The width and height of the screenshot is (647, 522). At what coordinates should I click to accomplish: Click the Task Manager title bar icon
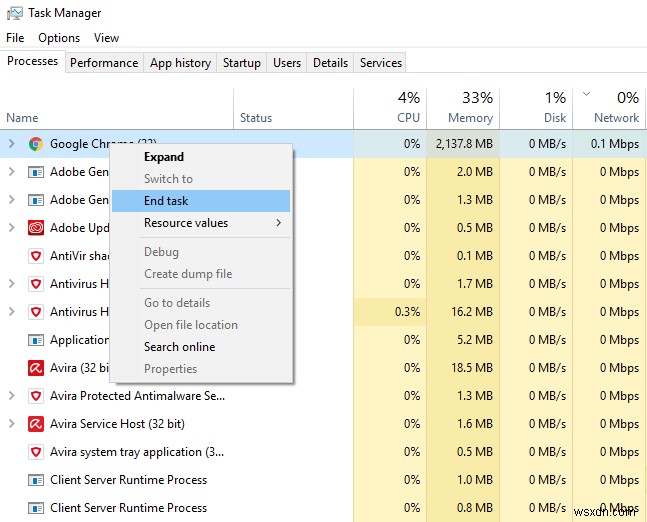click(x=14, y=13)
